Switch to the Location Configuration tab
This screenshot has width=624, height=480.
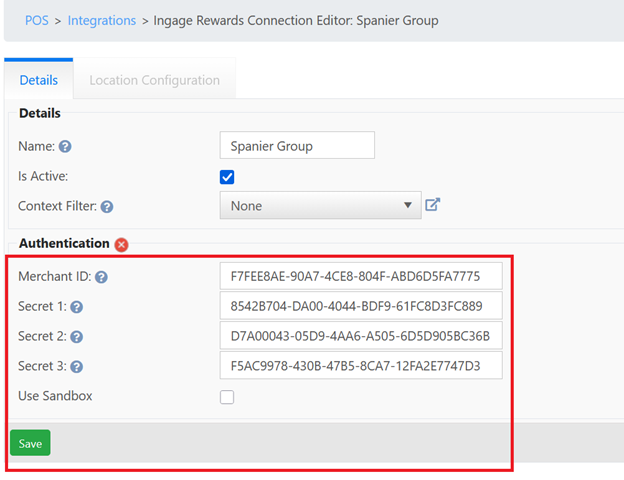[154, 80]
